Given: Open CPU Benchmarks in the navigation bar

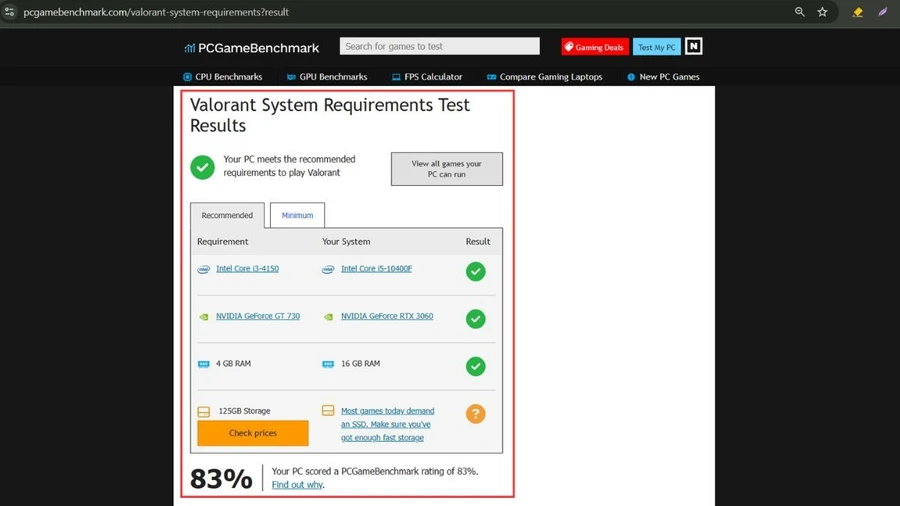Looking at the screenshot, I should point(223,77).
